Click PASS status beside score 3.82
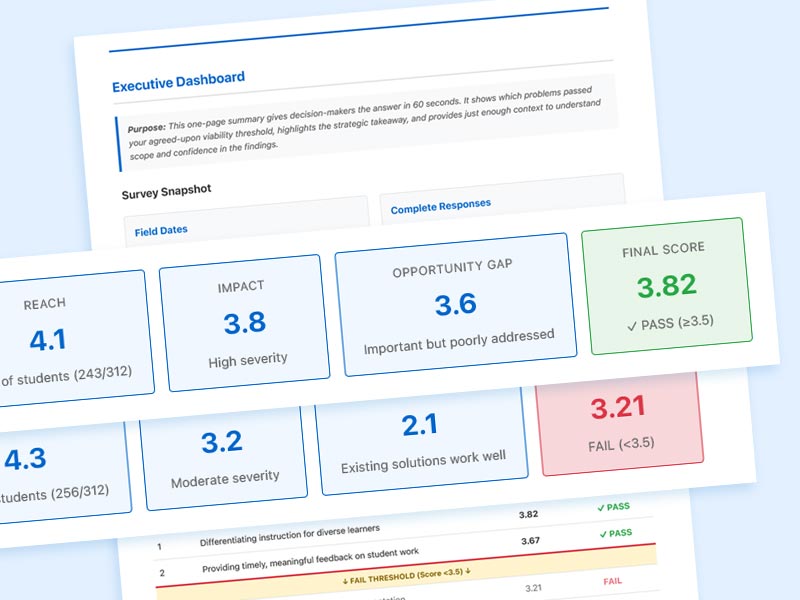Screen dimensions: 800x600 (614, 507)
